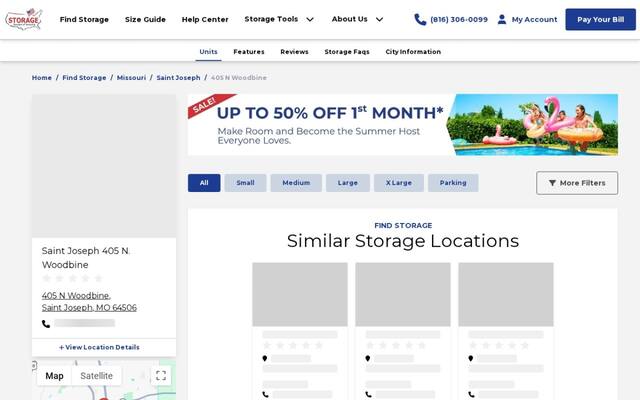Click the Saint Joseph 405 N Woodbine title
Image resolution: width=640 pixels, height=400 pixels.
point(85,258)
